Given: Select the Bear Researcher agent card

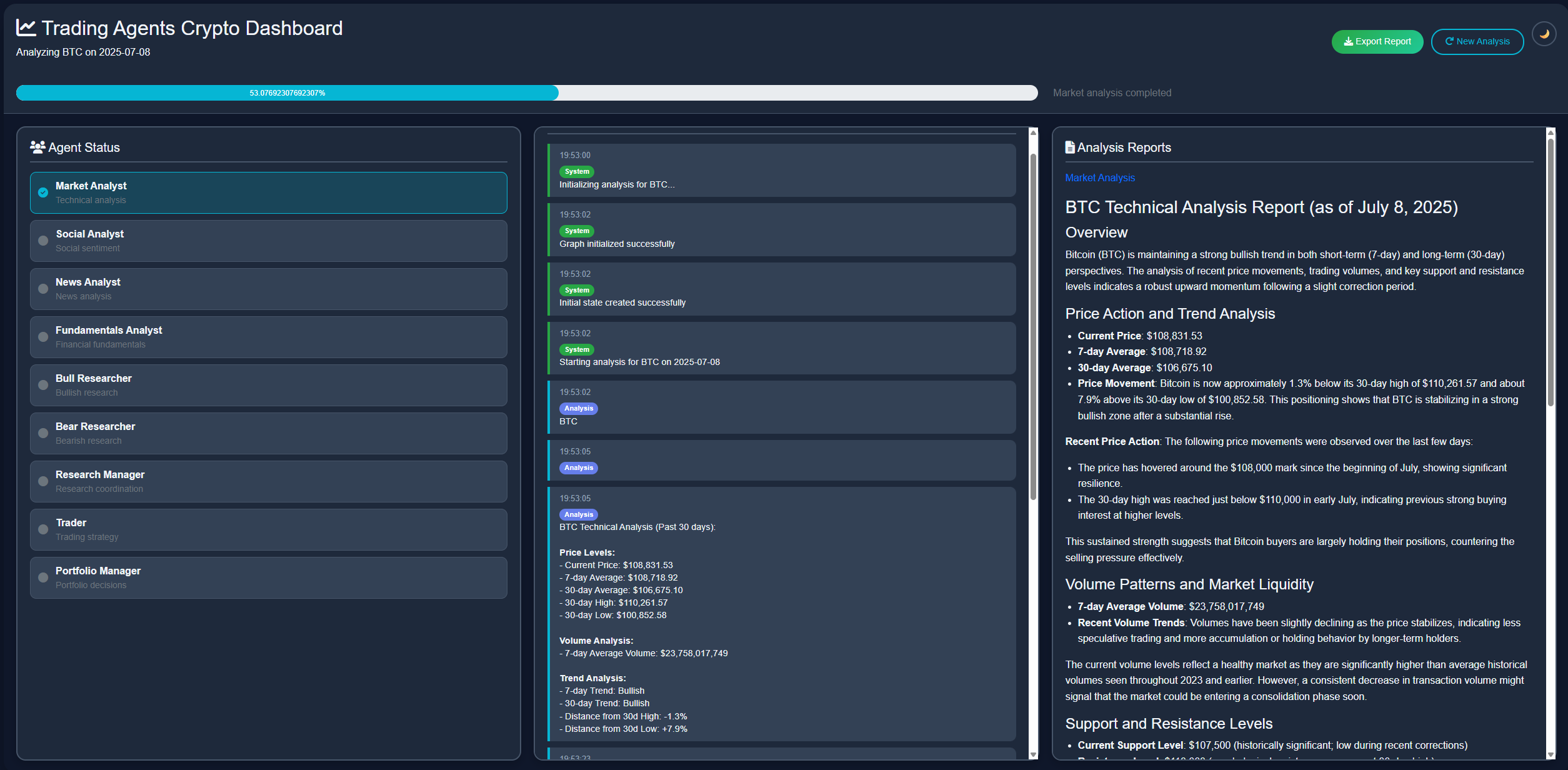Looking at the screenshot, I should [x=269, y=433].
